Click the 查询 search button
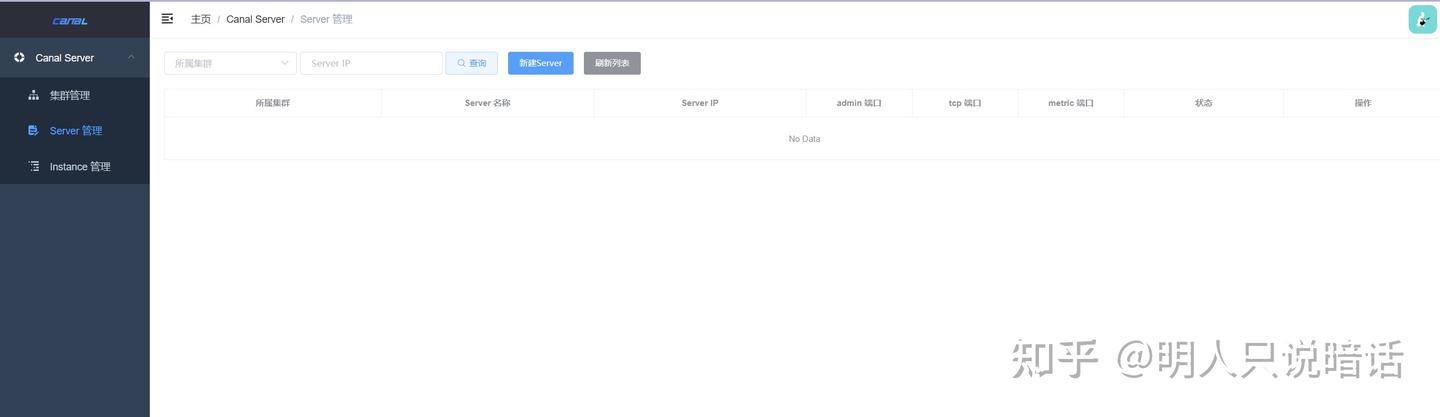The image size is (1440, 417). coord(471,63)
